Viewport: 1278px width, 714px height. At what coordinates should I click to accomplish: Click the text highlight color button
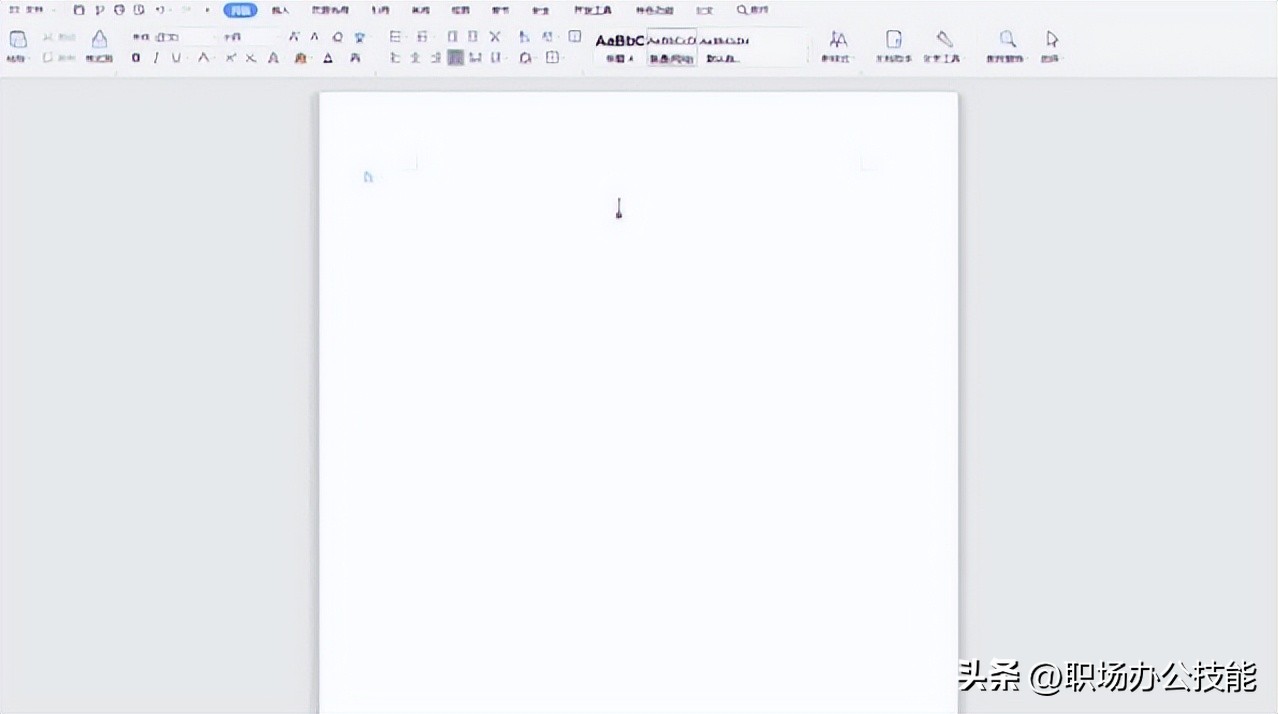301,58
